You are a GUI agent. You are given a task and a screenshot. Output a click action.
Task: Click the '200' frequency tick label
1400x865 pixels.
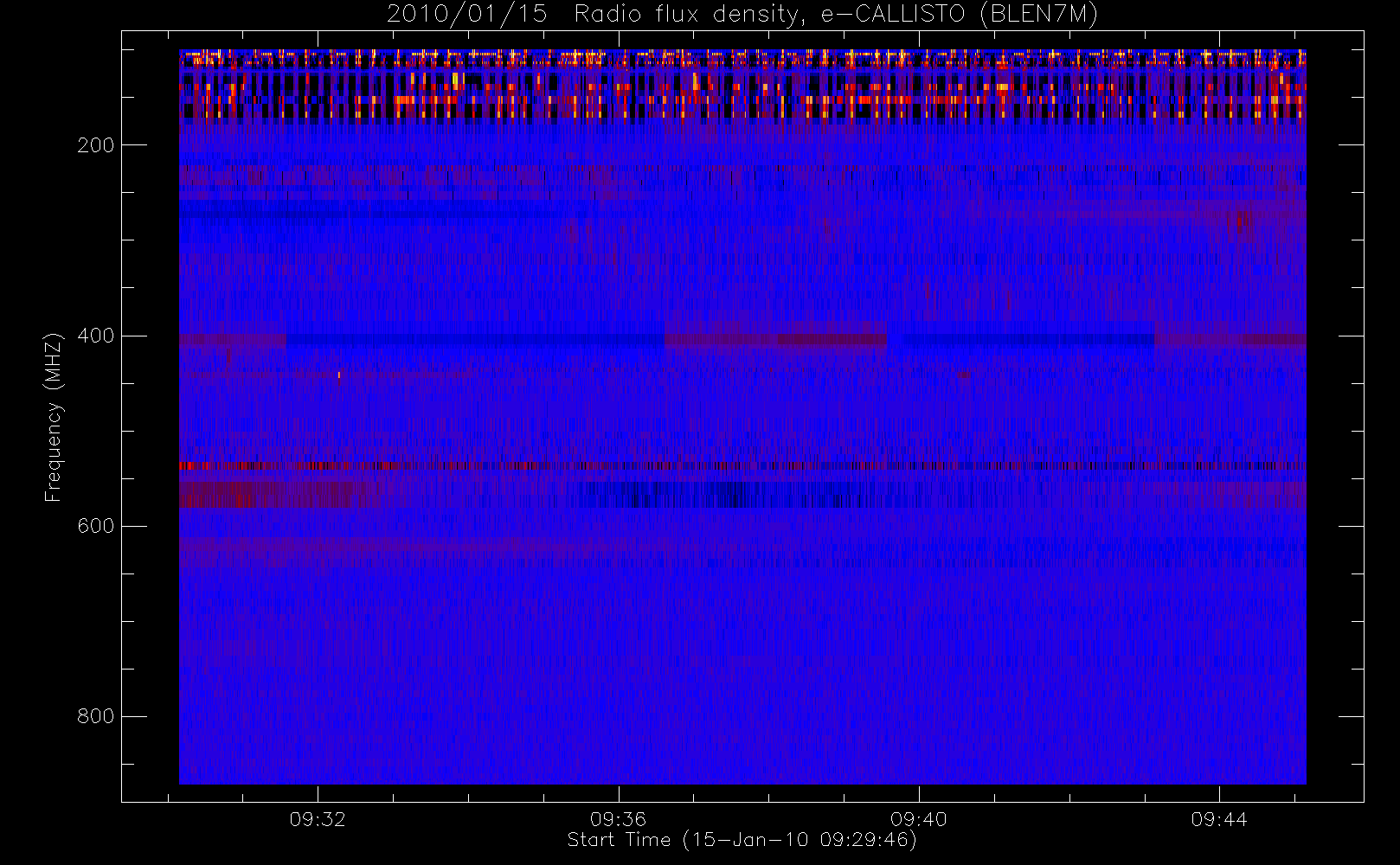click(95, 145)
